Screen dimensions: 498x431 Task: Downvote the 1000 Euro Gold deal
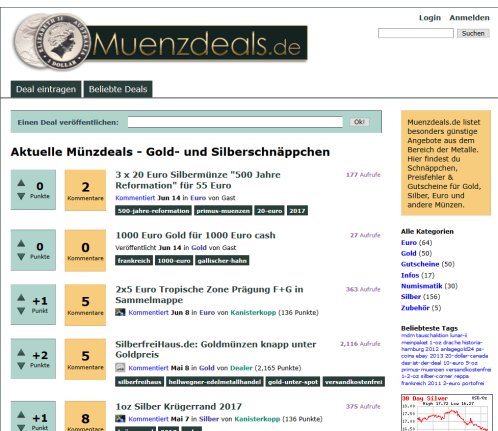pyautogui.click(x=21, y=257)
